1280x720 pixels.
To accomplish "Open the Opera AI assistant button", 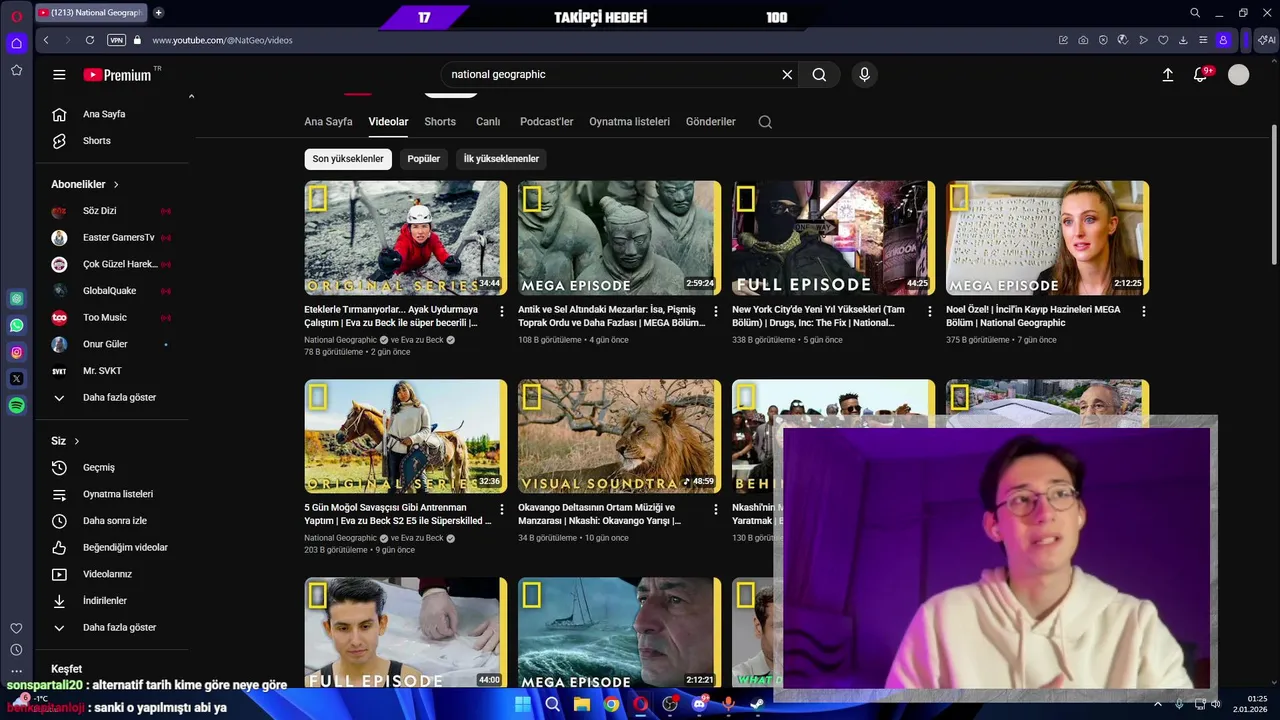I will click(x=1265, y=40).
